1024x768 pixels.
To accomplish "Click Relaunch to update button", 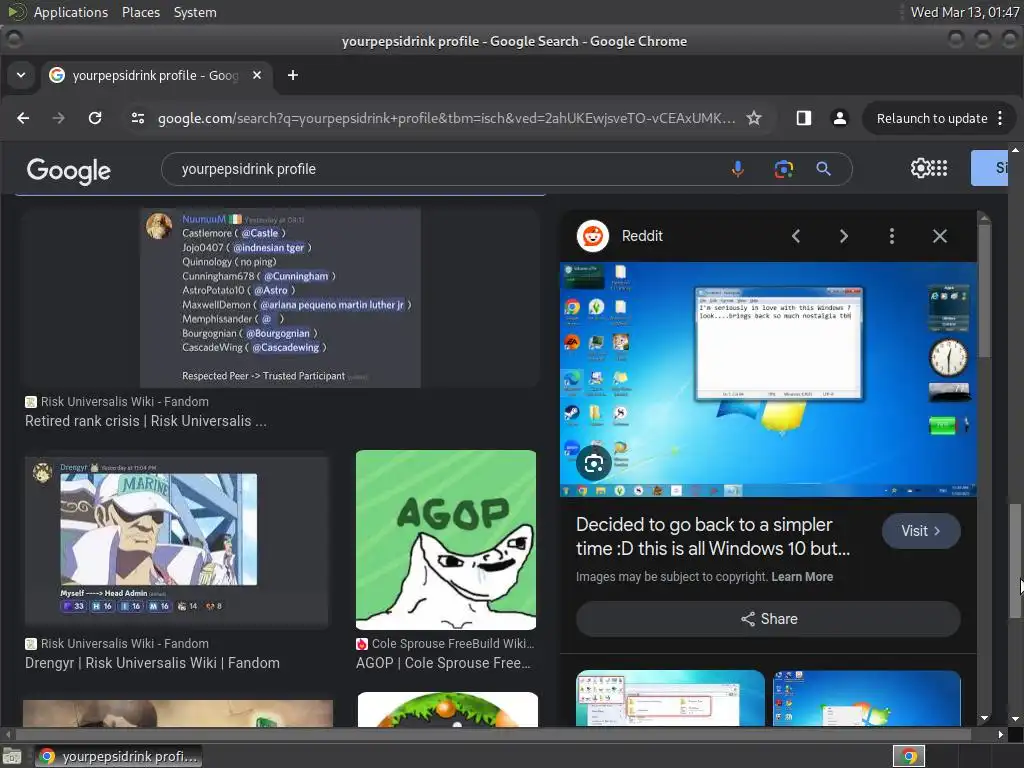I will point(932,118).
